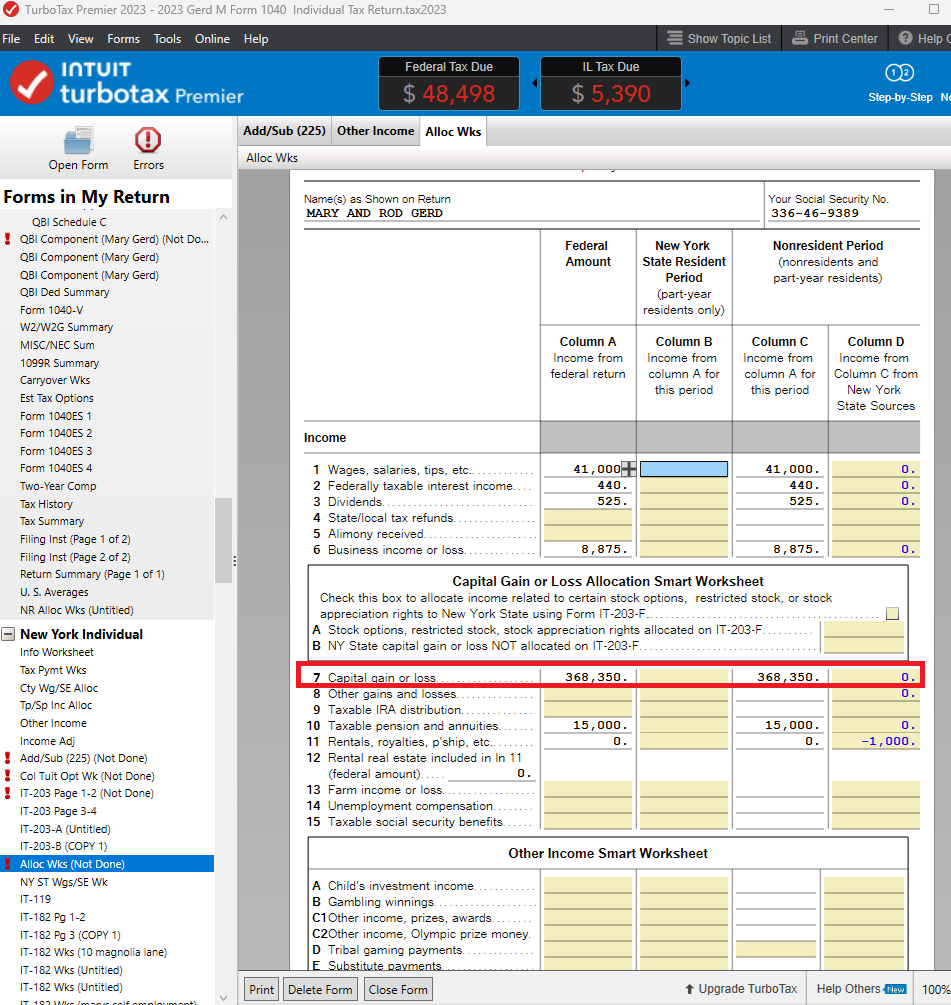Click State/local tax refunds Column A field

(x=588, y=517)
